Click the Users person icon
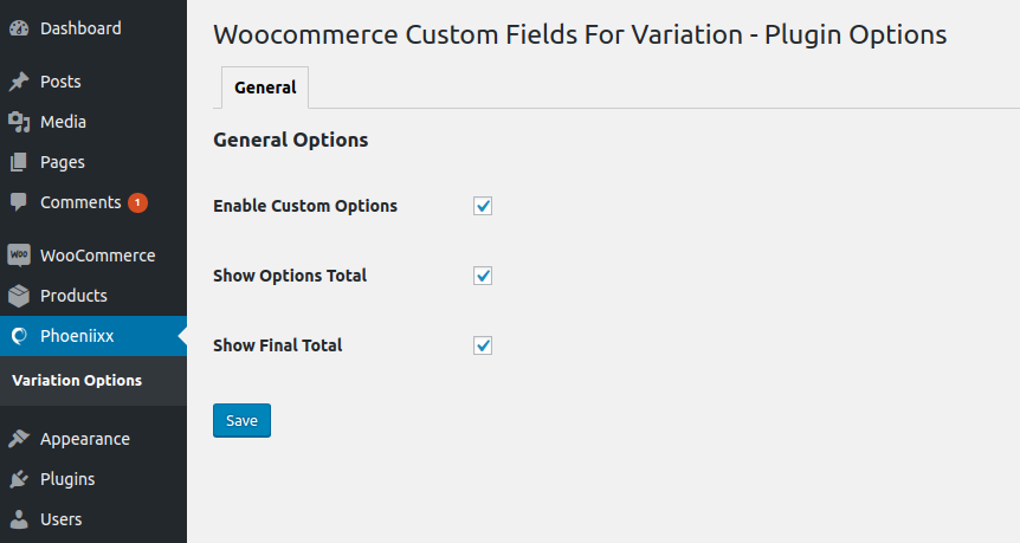The image size is (1020, 543). pyautogui.click(x=19, y=519)
